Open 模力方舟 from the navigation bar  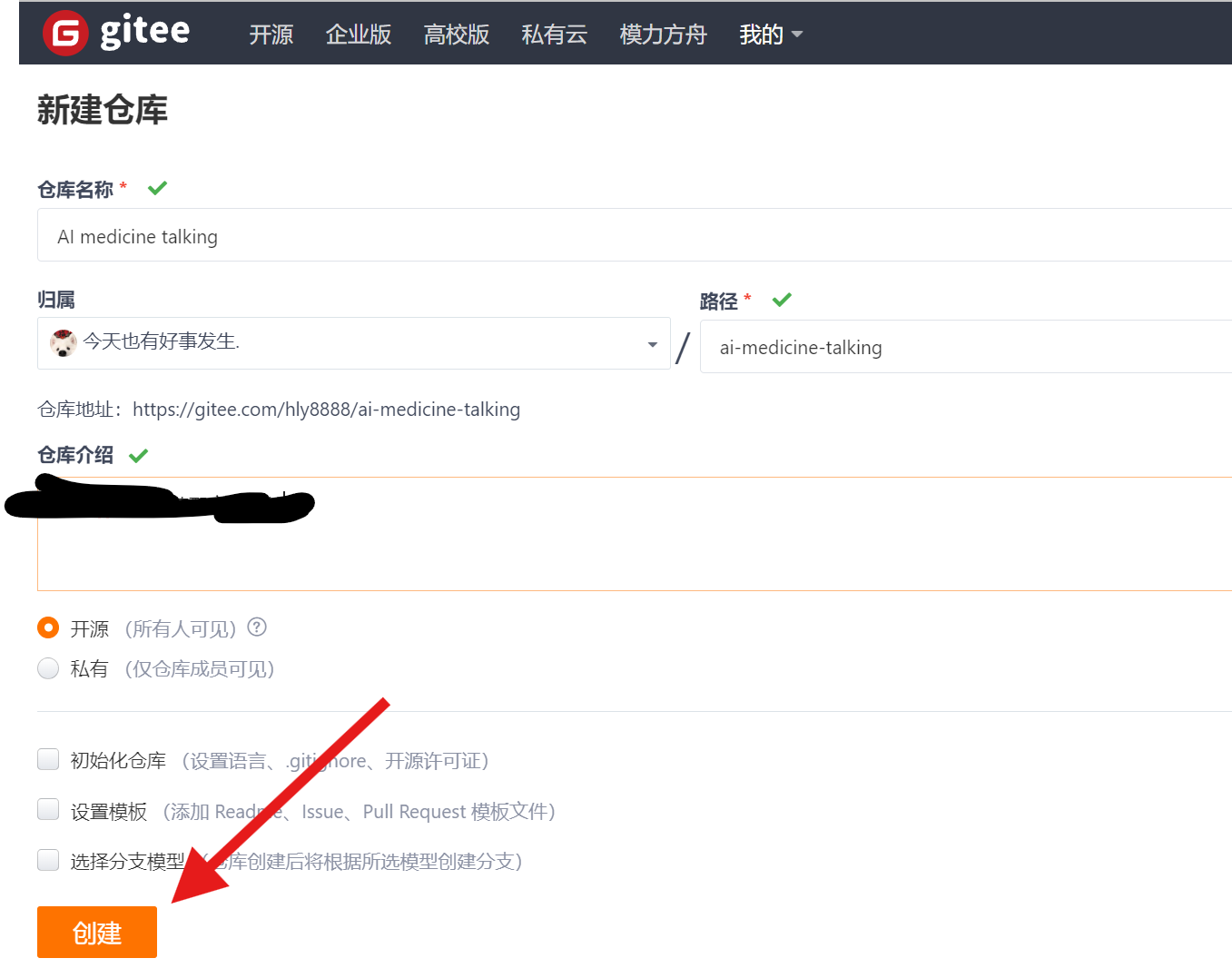662,34
